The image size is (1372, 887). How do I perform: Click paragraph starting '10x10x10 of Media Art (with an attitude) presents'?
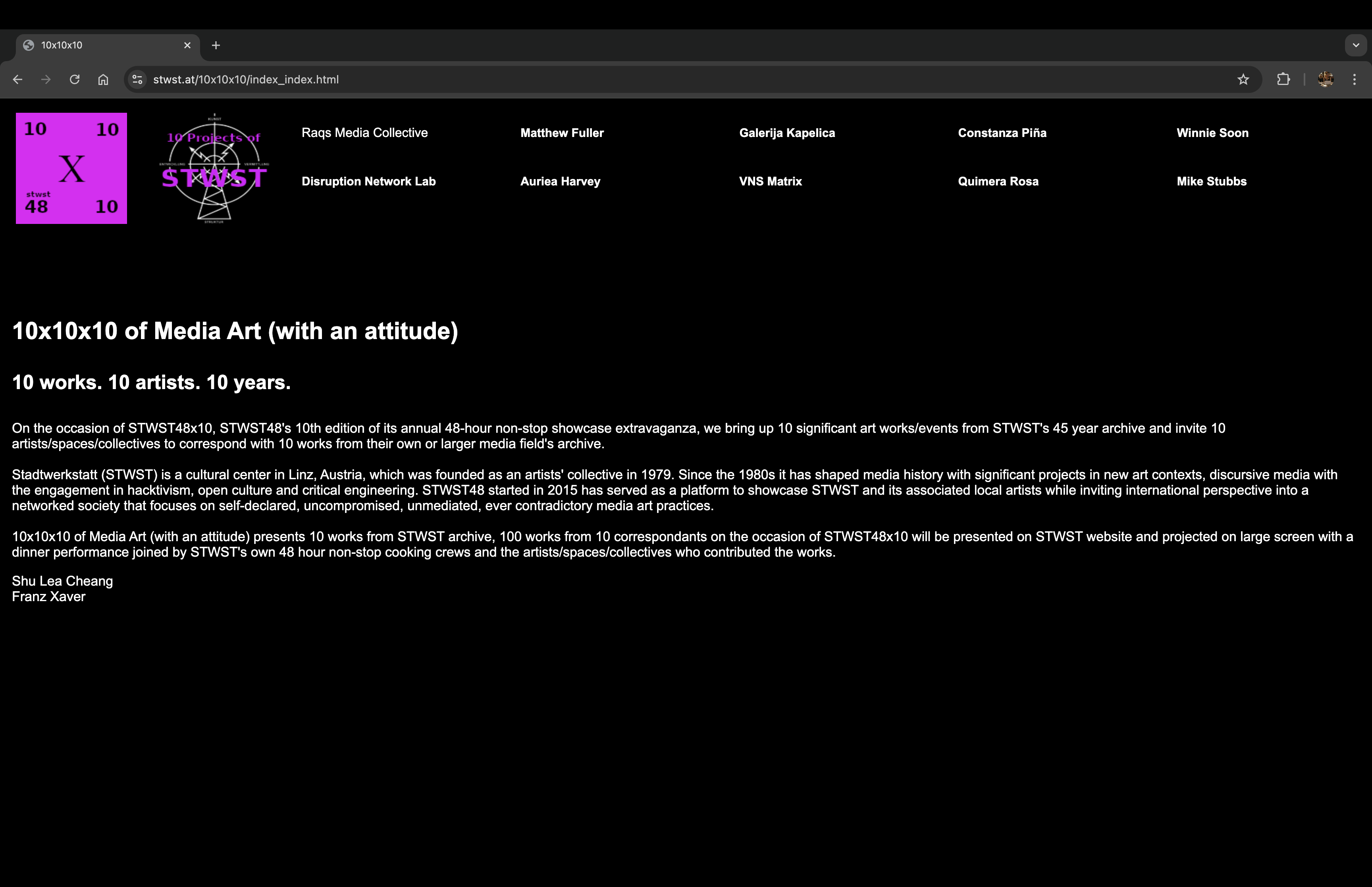(682, 544)
